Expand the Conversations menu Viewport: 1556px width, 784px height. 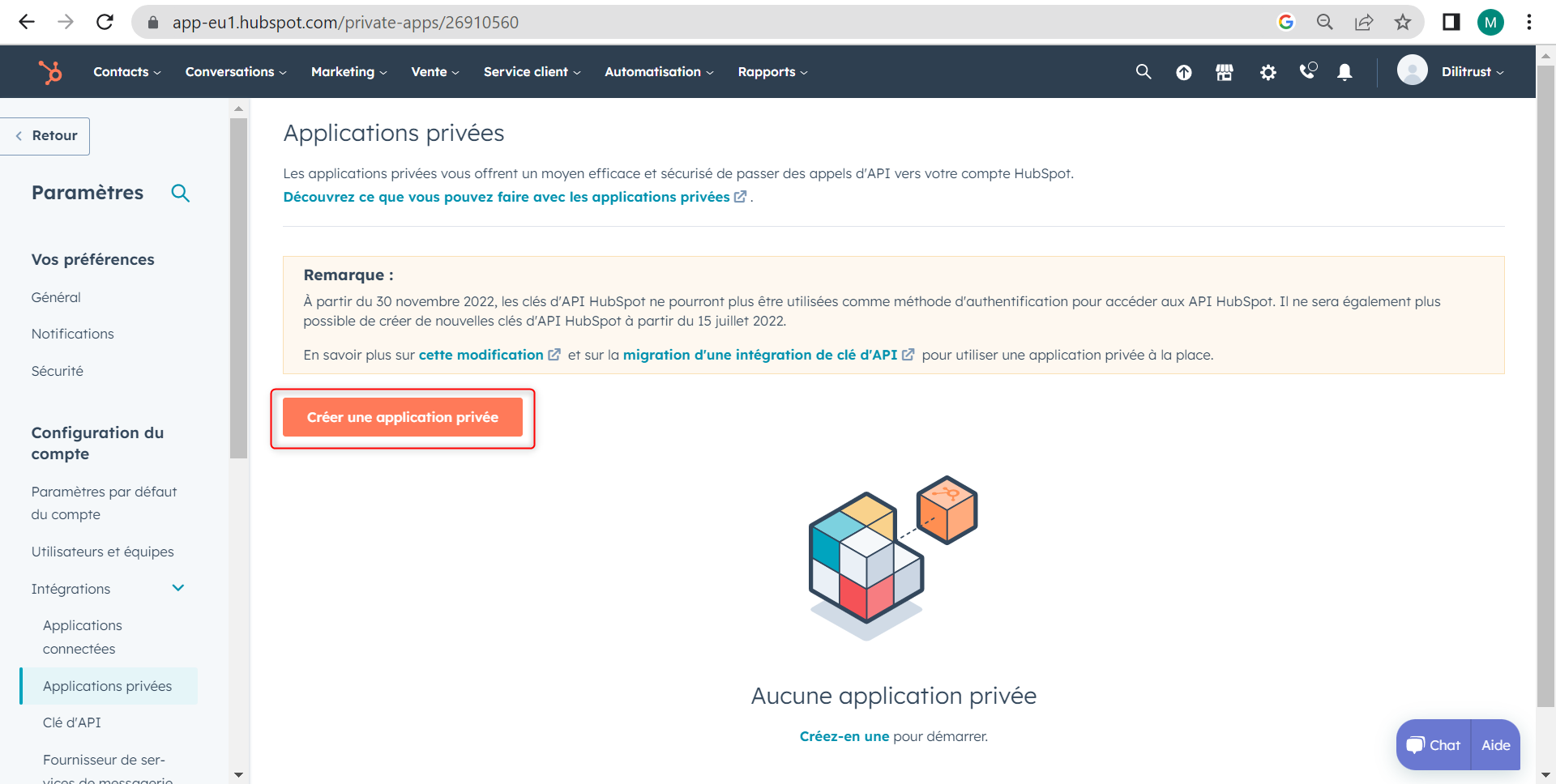[x=236, y=72]
